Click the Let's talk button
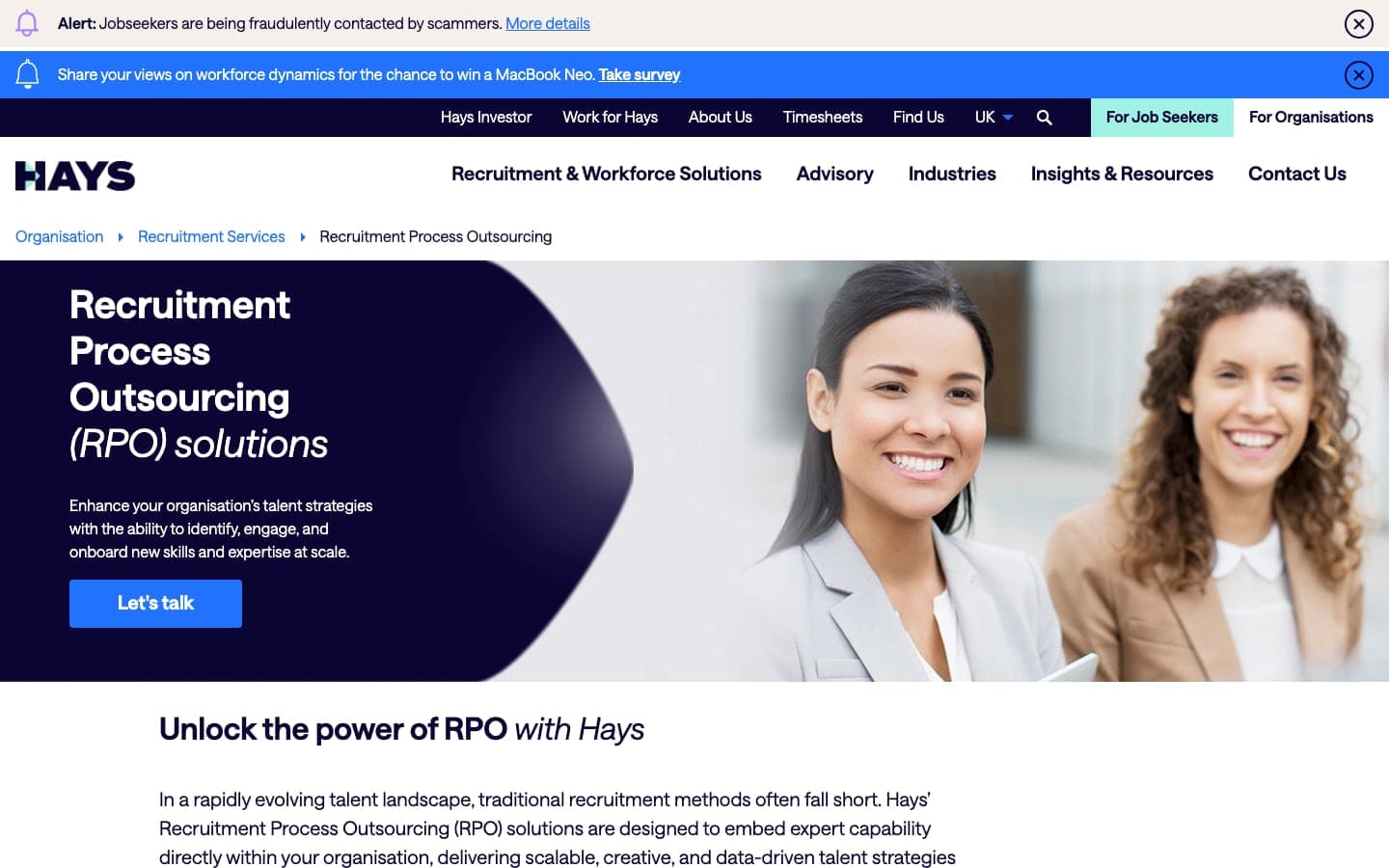Viewport: 1389px width, 868px height. (155, 604)
